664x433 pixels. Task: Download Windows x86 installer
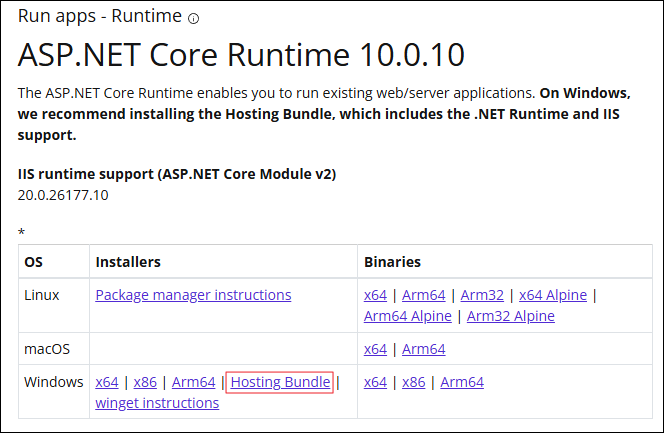point(145,382)
